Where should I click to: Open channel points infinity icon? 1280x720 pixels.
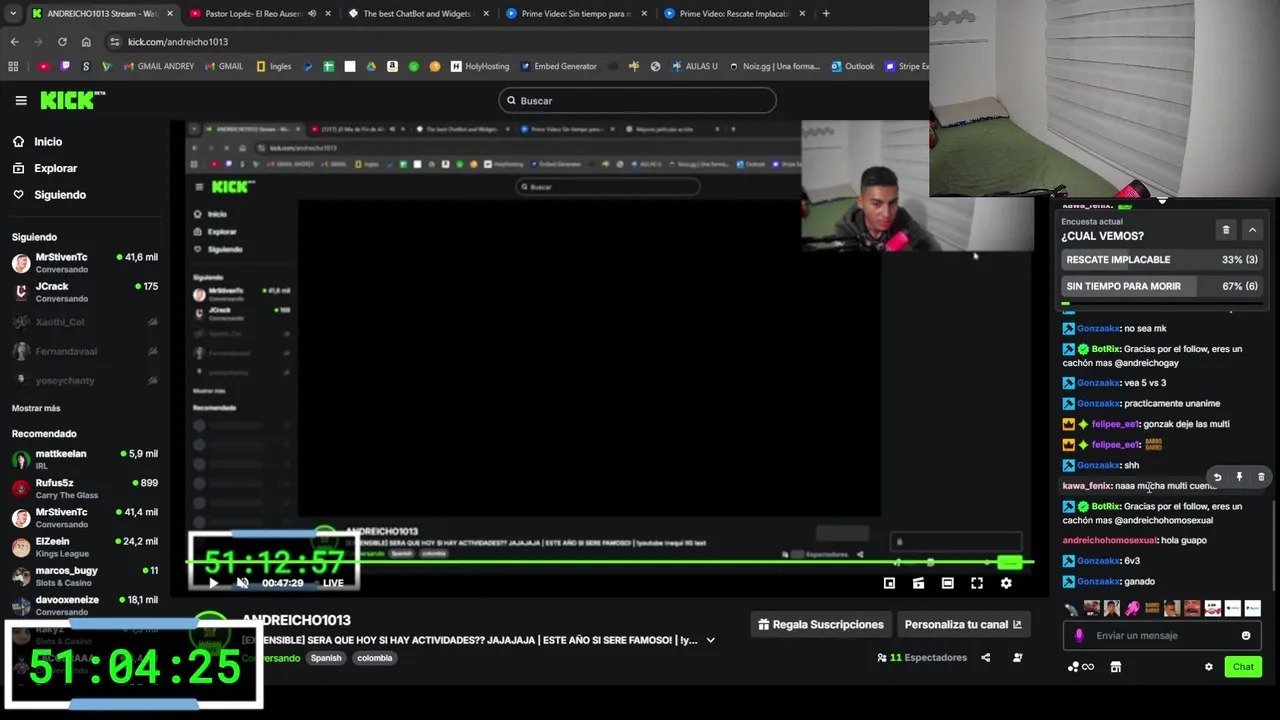(x=1081, y=667)
